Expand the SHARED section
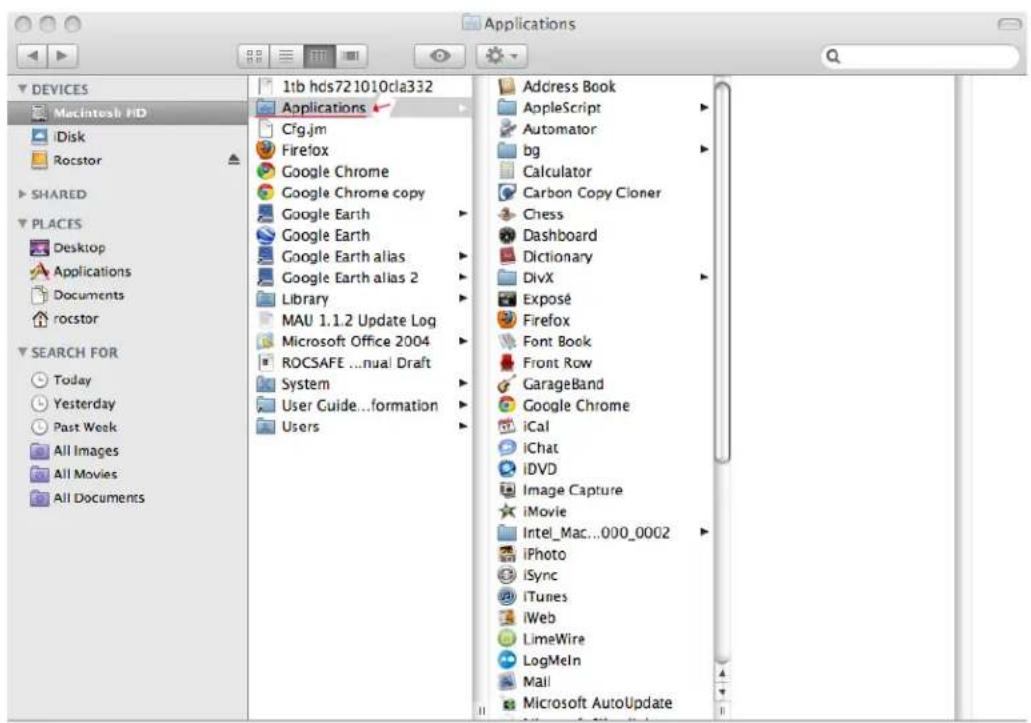 point(23,194)
